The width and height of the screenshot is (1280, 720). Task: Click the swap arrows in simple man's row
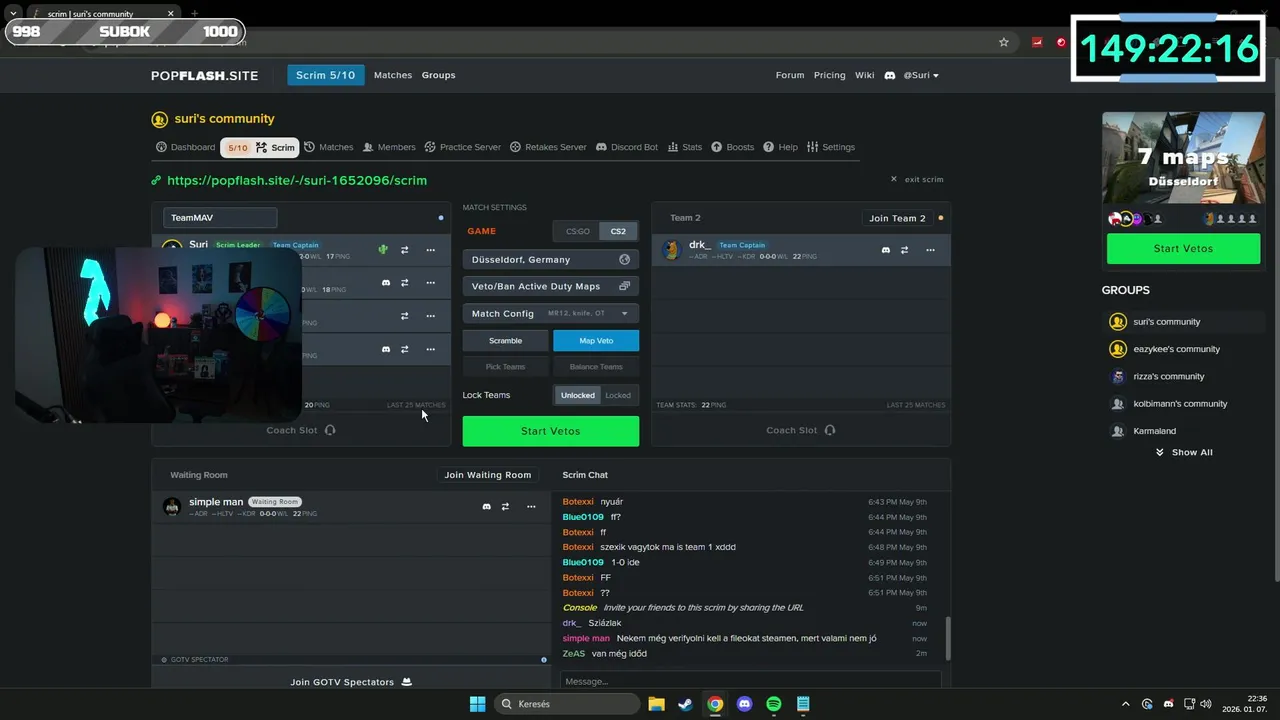(505, 507)
